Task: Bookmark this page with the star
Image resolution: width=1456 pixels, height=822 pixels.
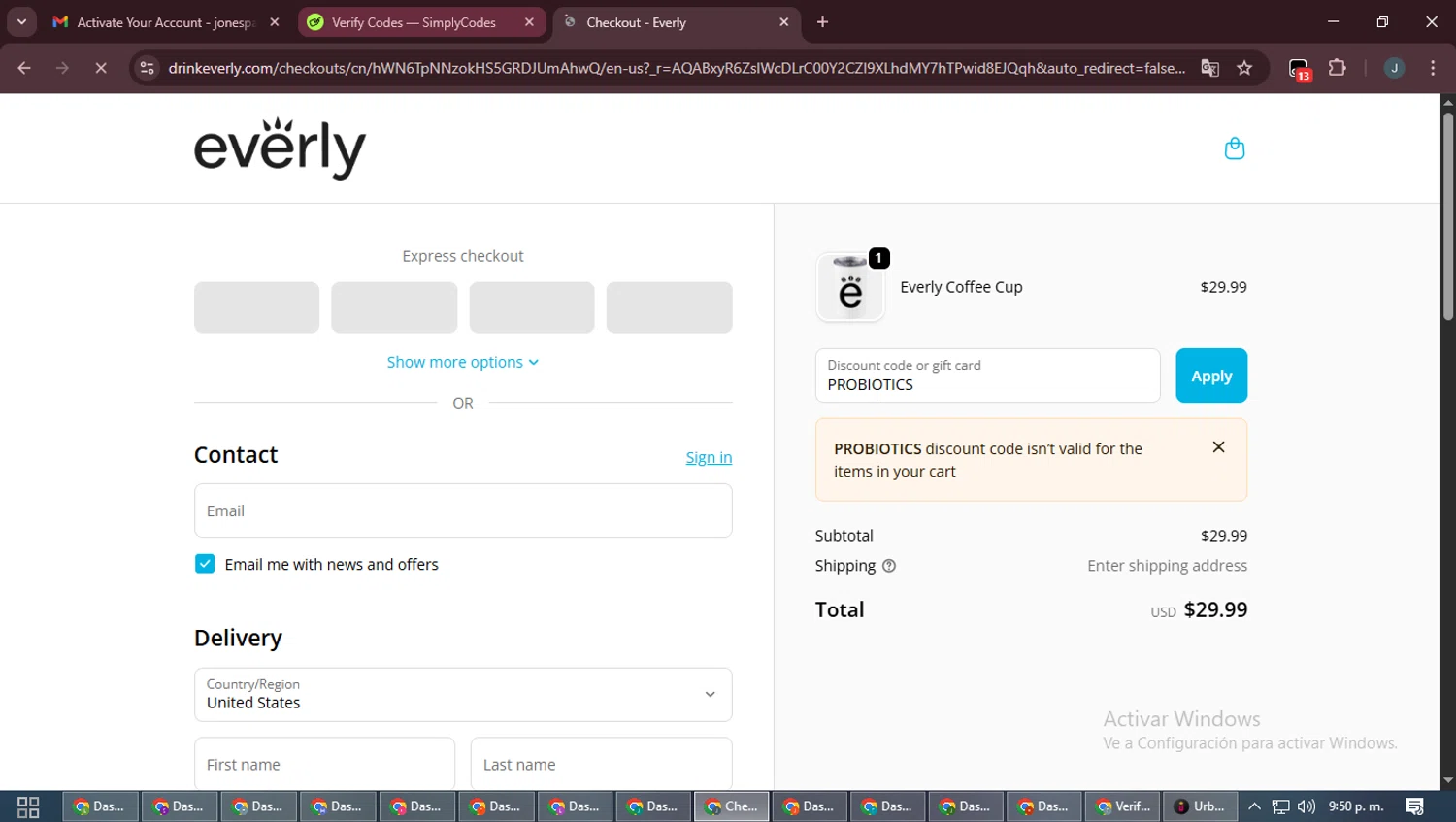Action: [1244, 68]
